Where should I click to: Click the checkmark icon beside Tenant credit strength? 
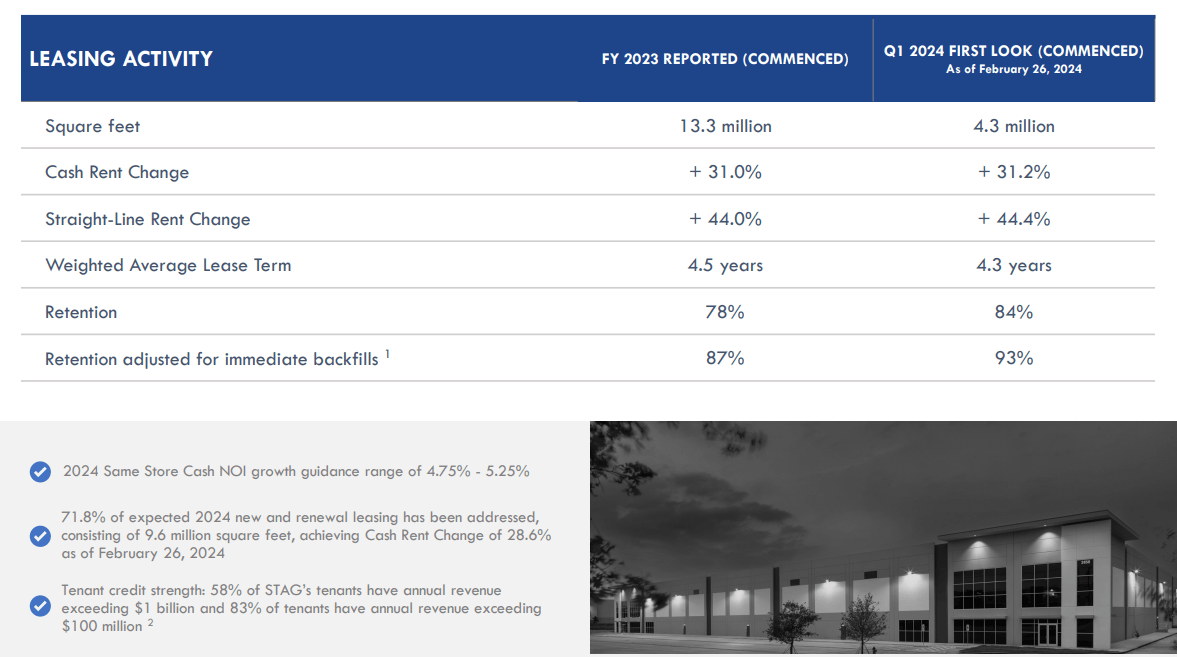coord(41,606)
